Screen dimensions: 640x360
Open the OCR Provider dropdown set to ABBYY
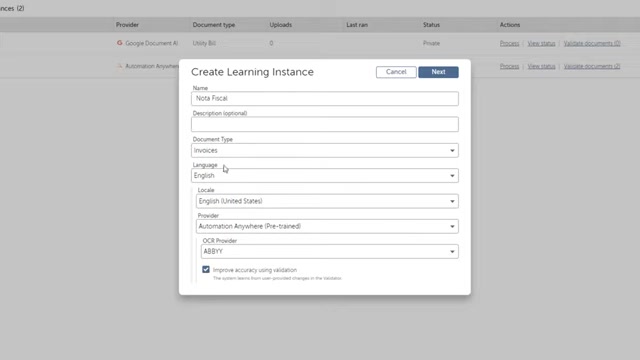point(329,252)
